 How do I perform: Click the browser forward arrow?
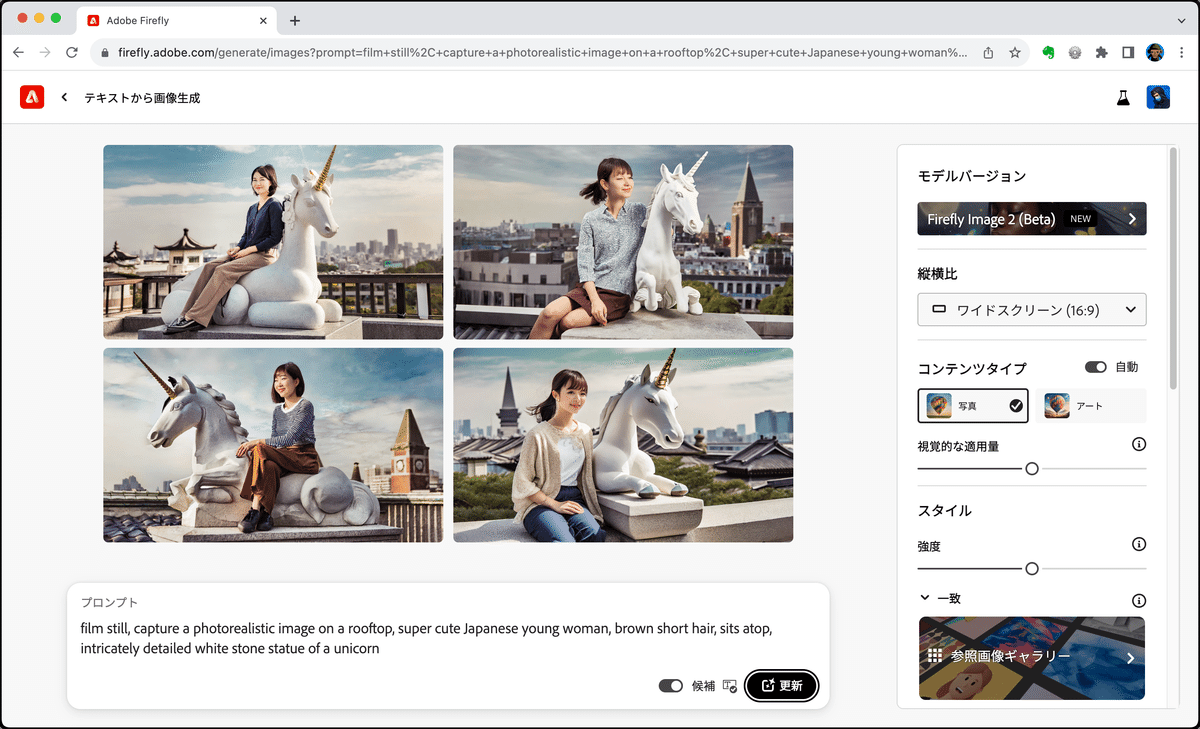point(45,52)
